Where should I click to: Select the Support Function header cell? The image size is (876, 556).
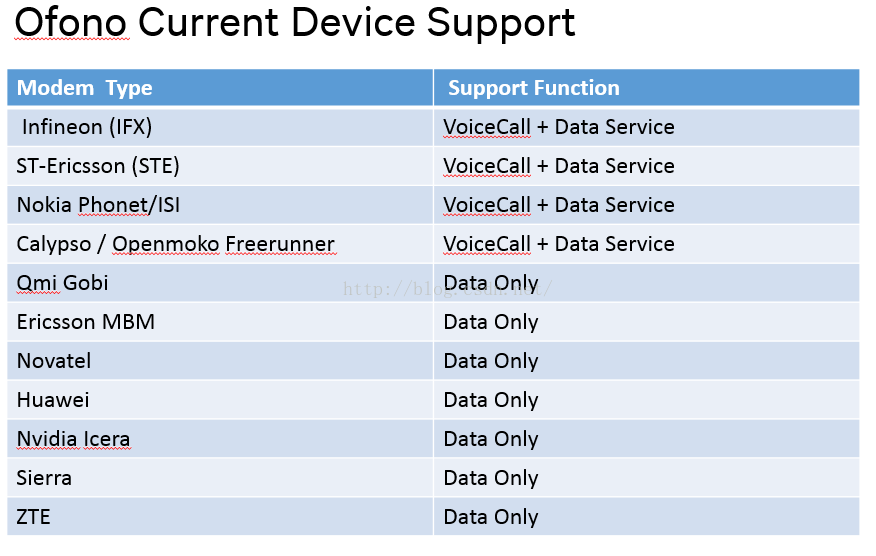pos(646,88)
